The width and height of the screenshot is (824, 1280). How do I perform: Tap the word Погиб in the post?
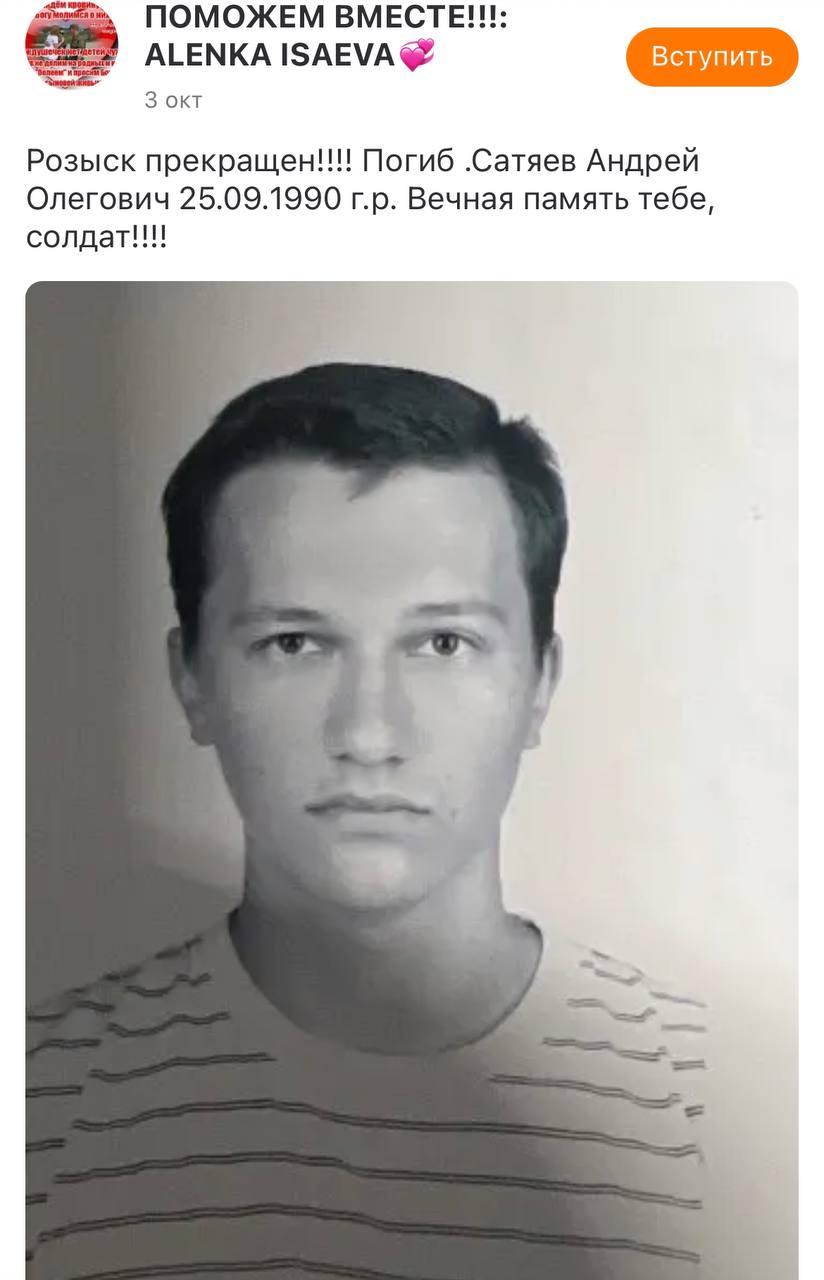coord(401,160)
